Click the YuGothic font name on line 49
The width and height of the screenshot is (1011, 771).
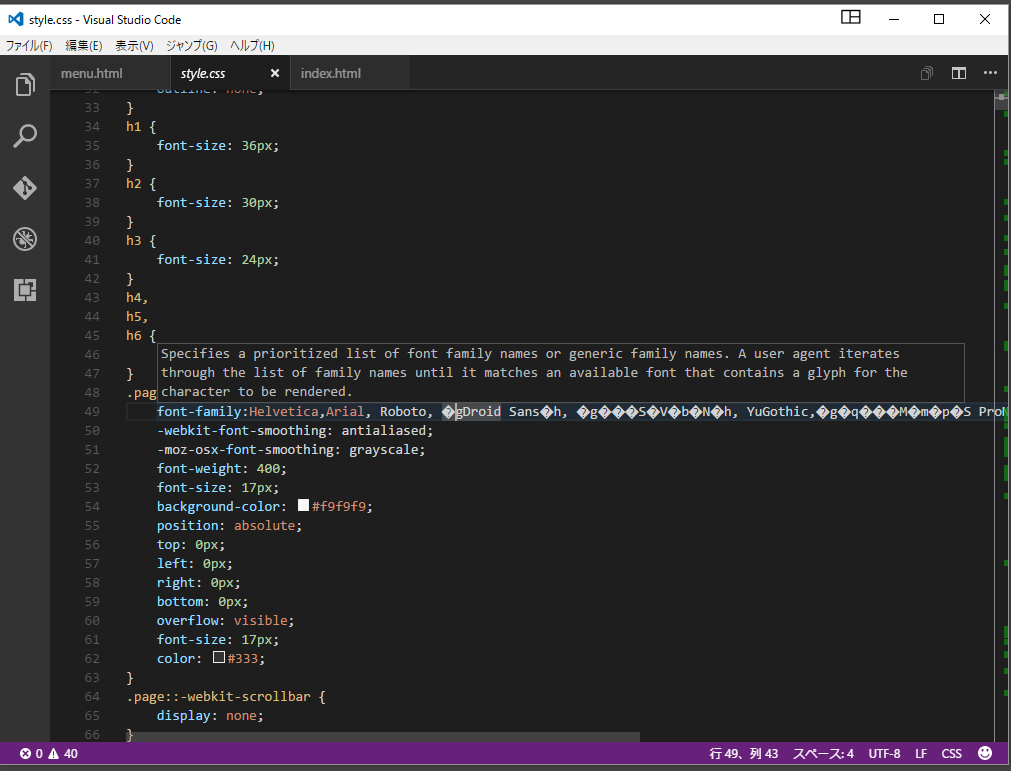[778, 411]
